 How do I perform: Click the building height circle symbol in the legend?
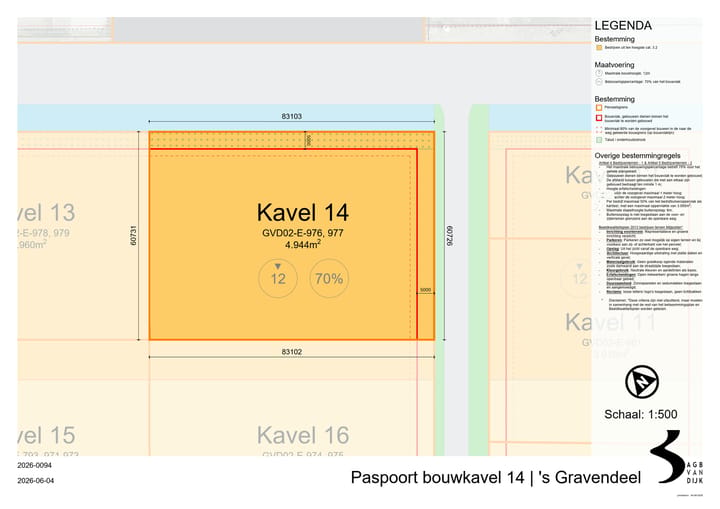click(x=599, y=73)
